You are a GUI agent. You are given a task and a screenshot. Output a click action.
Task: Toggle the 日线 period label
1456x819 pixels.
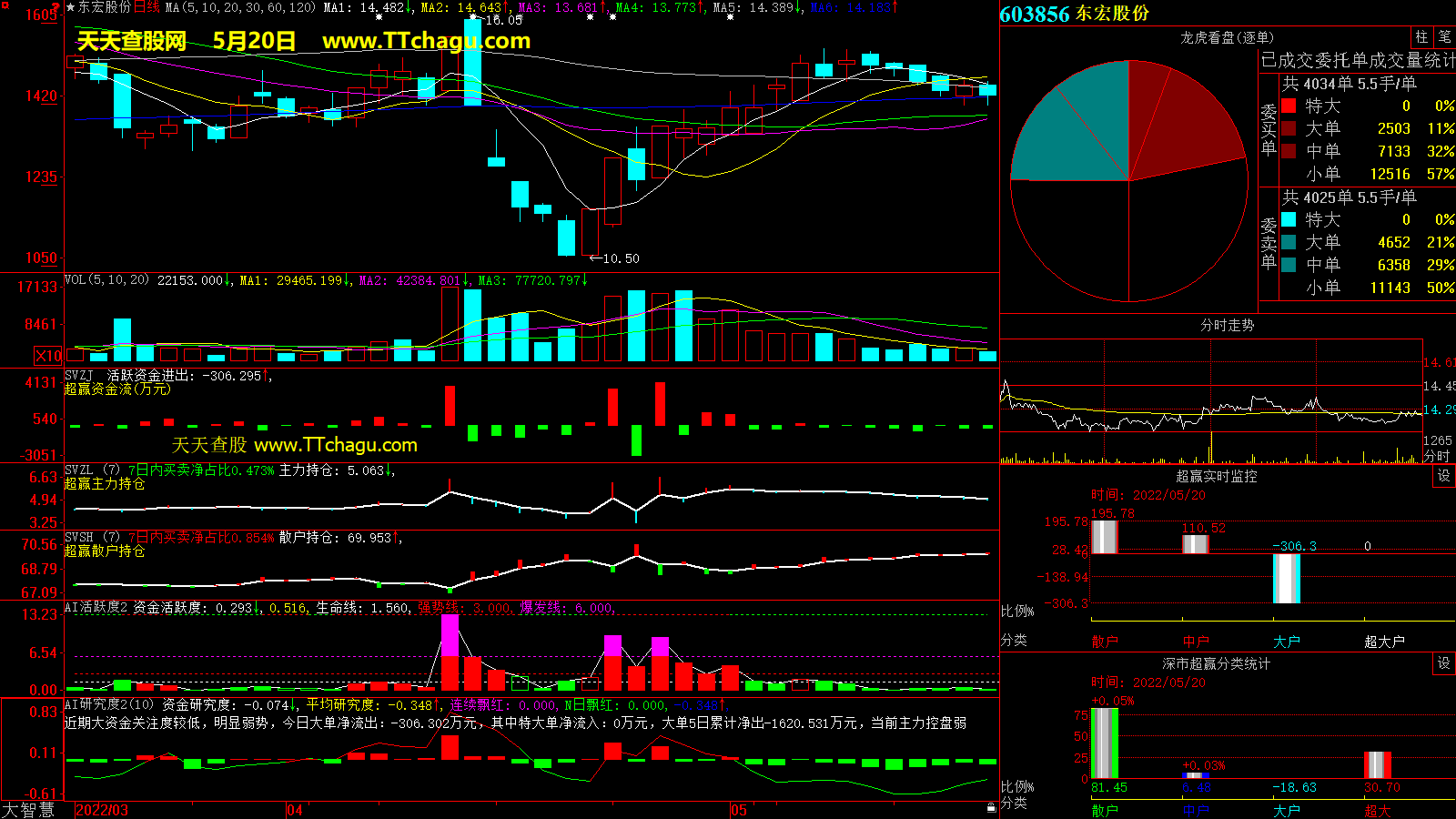(x=147, y=7)
